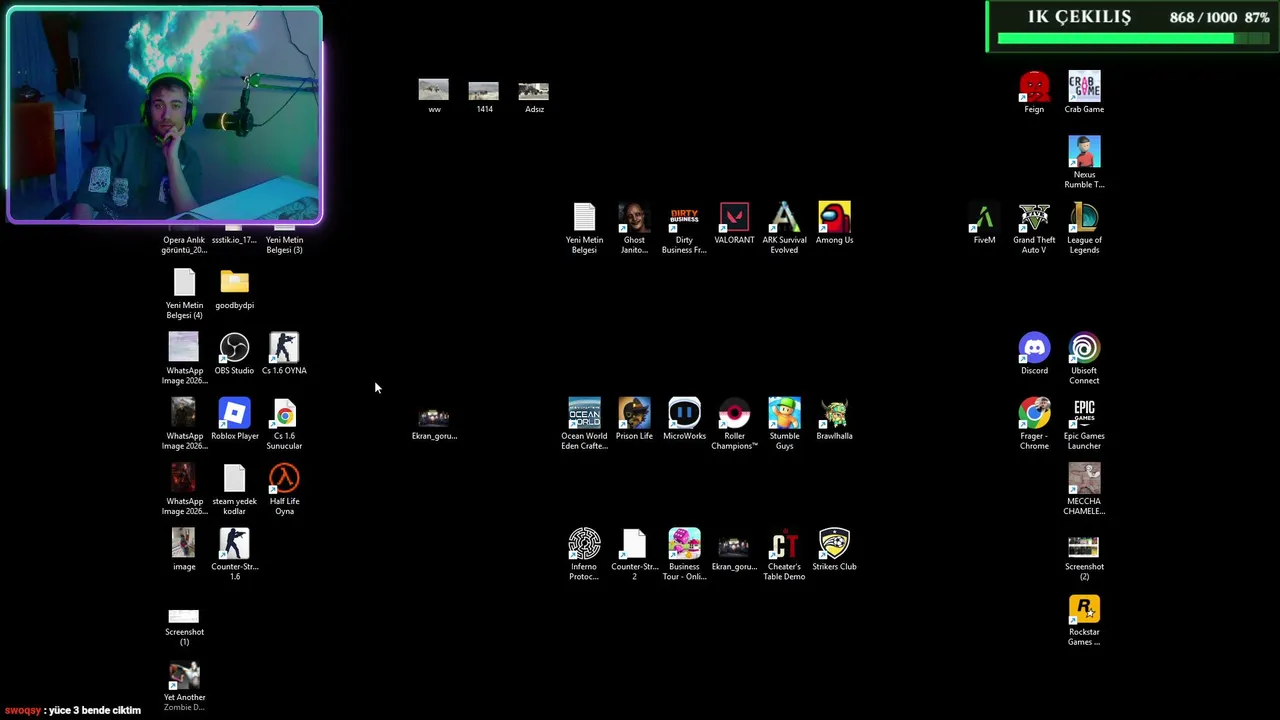Select the Counter-Strike 1.6 shortcut icon
The width and height of the screenshot is (1280, 720).
click(234, 545)
